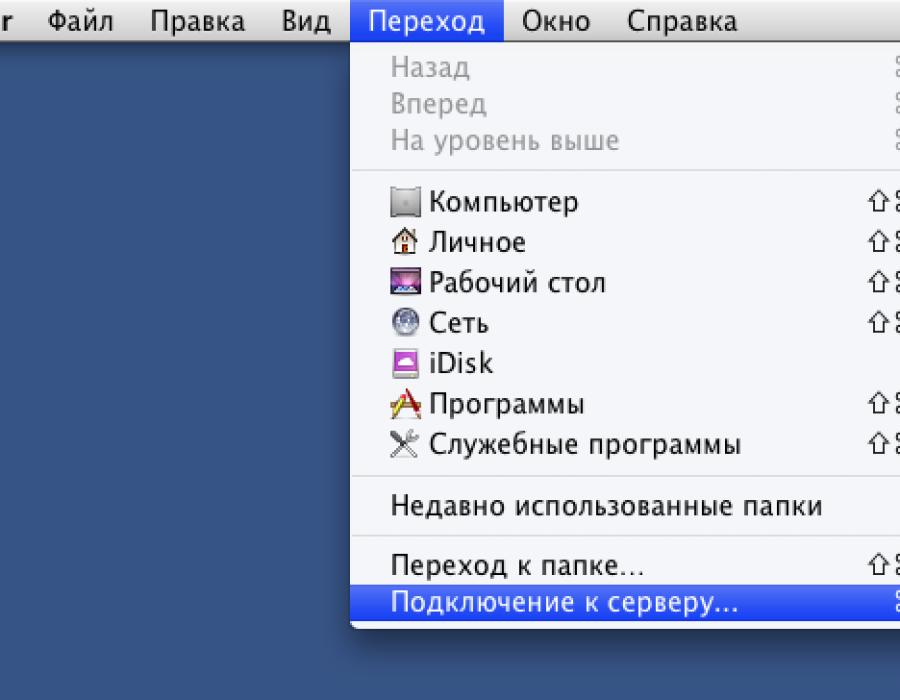Image resolution: width=900 pixels, height=700 pixels.
Task: Select the Рабочий стол entry text
Action: 517,282
